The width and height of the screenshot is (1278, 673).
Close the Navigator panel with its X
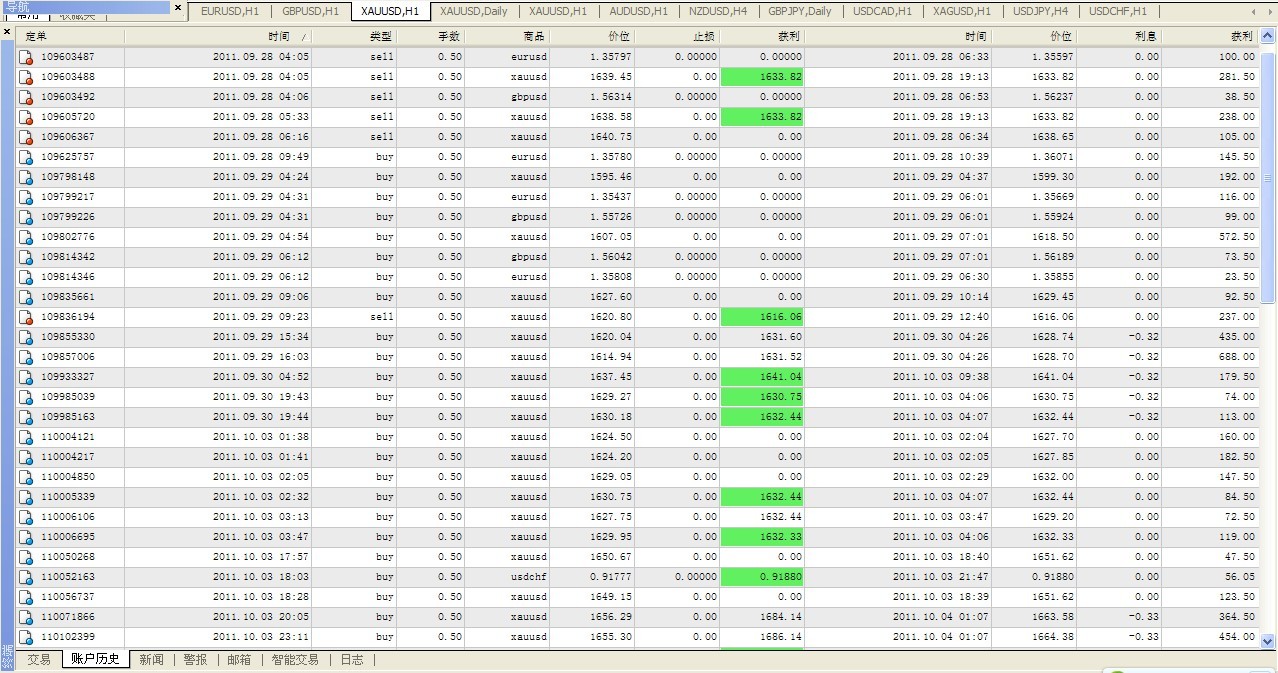pyautogui.click(x=178, y=8)
